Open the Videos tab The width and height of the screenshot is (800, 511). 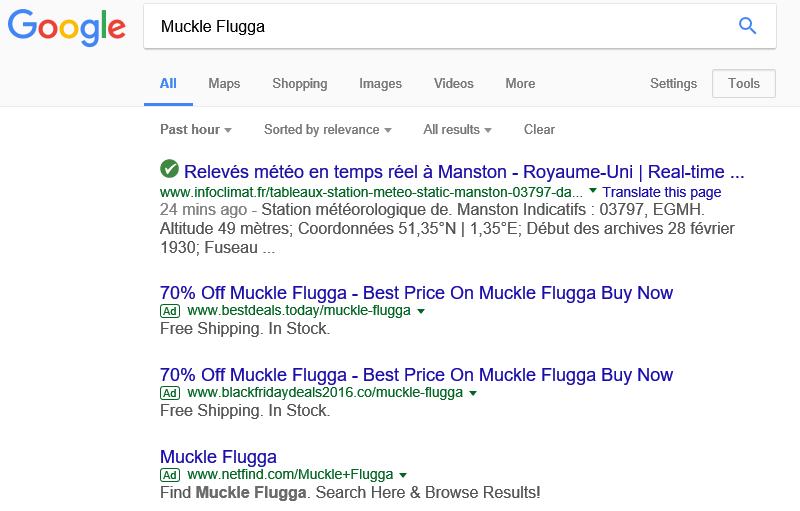coord(454,84)
